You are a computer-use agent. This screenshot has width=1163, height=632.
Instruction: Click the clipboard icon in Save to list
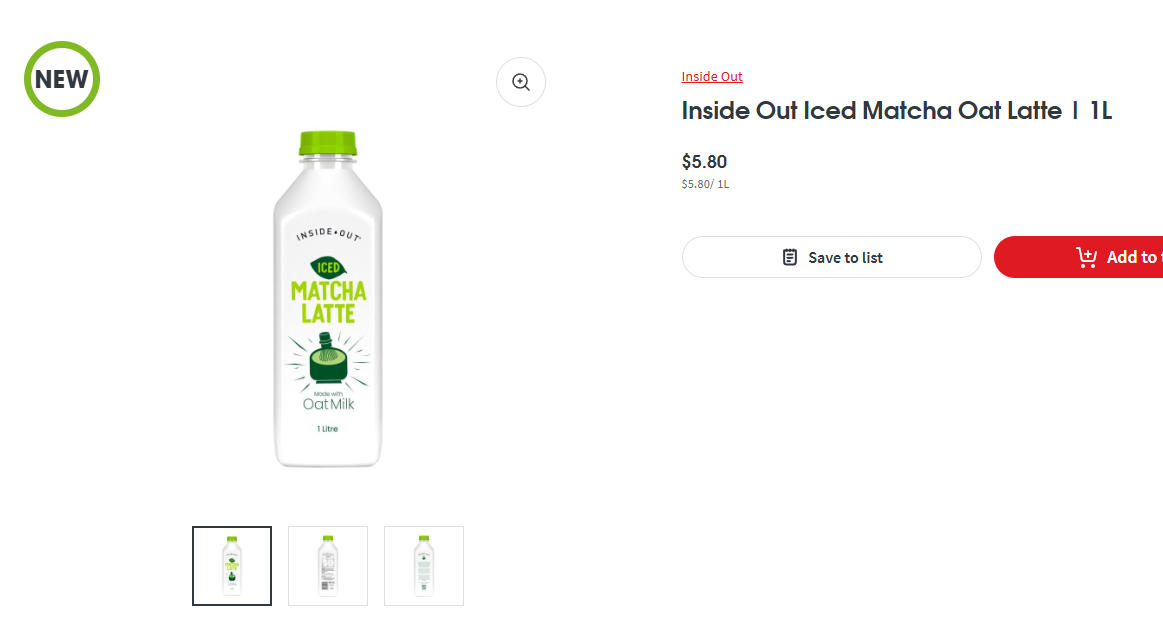(x=790, y=257)
